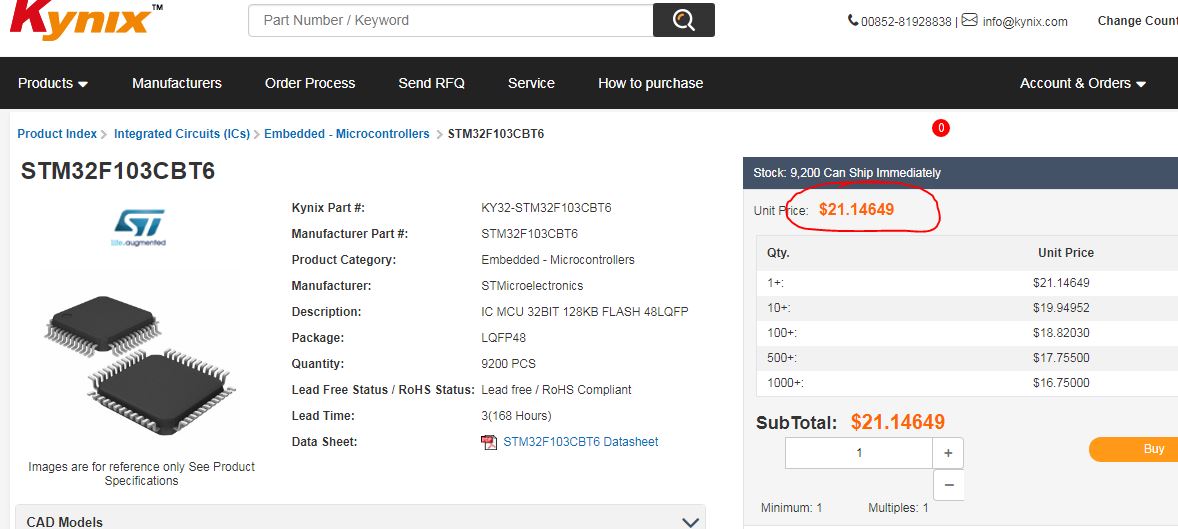Open the Service menu item
Screen dimensions: 1178x529
click(x=531, y=83)
